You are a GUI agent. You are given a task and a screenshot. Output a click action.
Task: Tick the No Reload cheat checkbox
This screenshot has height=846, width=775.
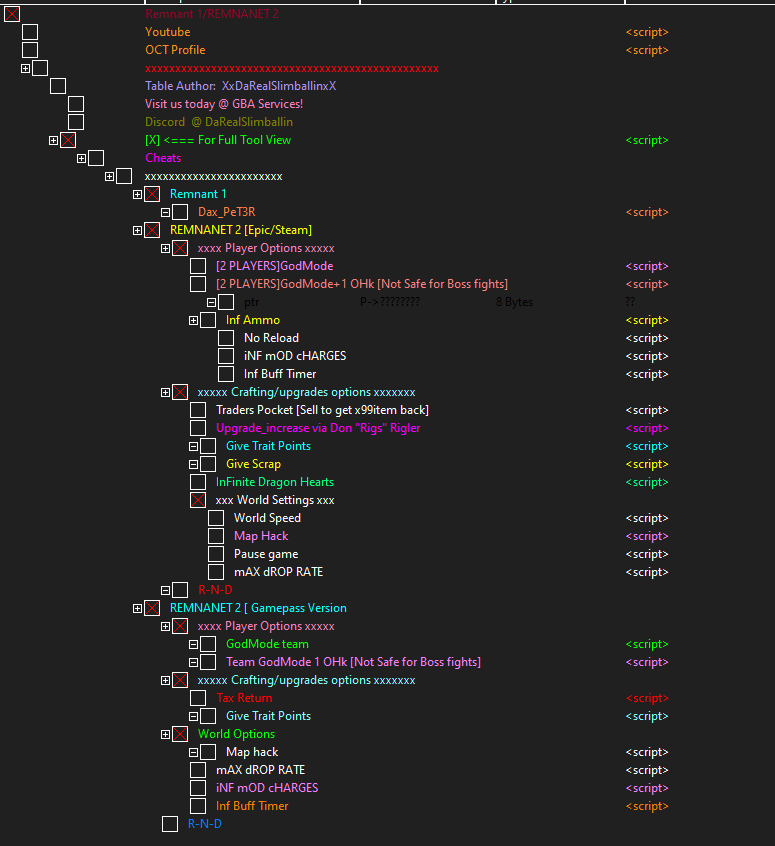(226, 338)
